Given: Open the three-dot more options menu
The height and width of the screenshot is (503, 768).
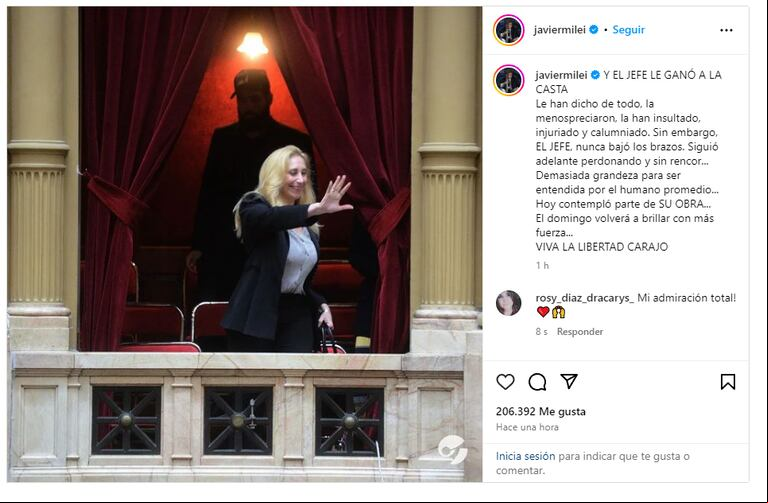Looking at the screenshot, I should (726, 30).
